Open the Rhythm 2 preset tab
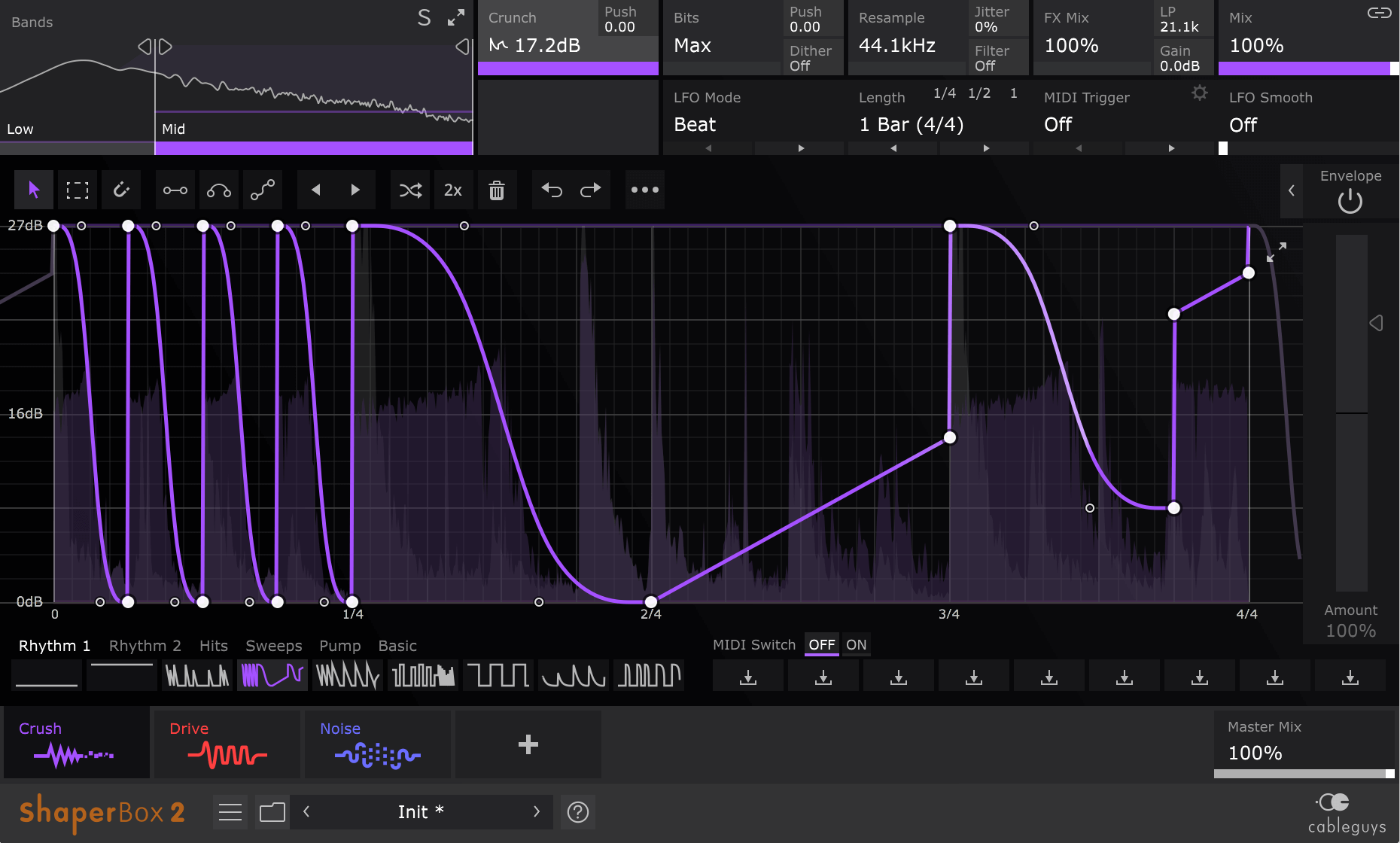 pyautogui.click(x=145, y=646)
